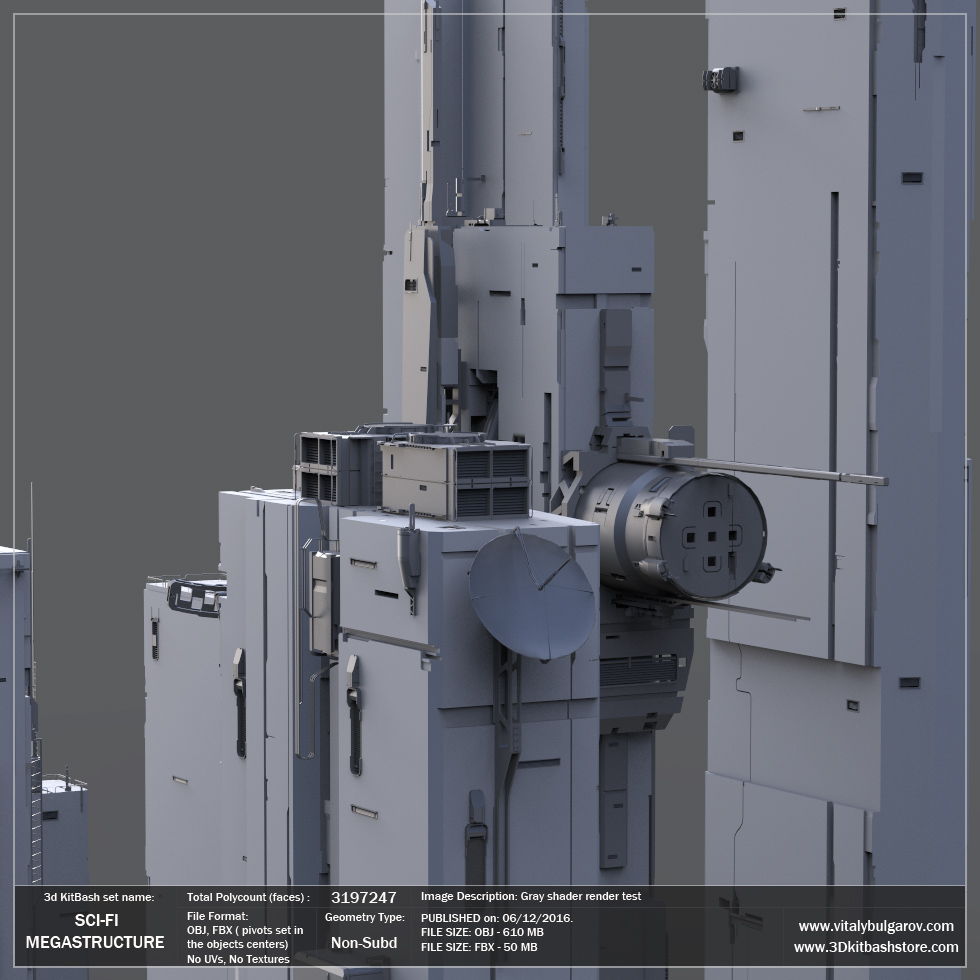The image size is (980, 980).
Task: Select 'FILE SIZE: FBX - 50 MB'
Action: click(x=479, y=947)
